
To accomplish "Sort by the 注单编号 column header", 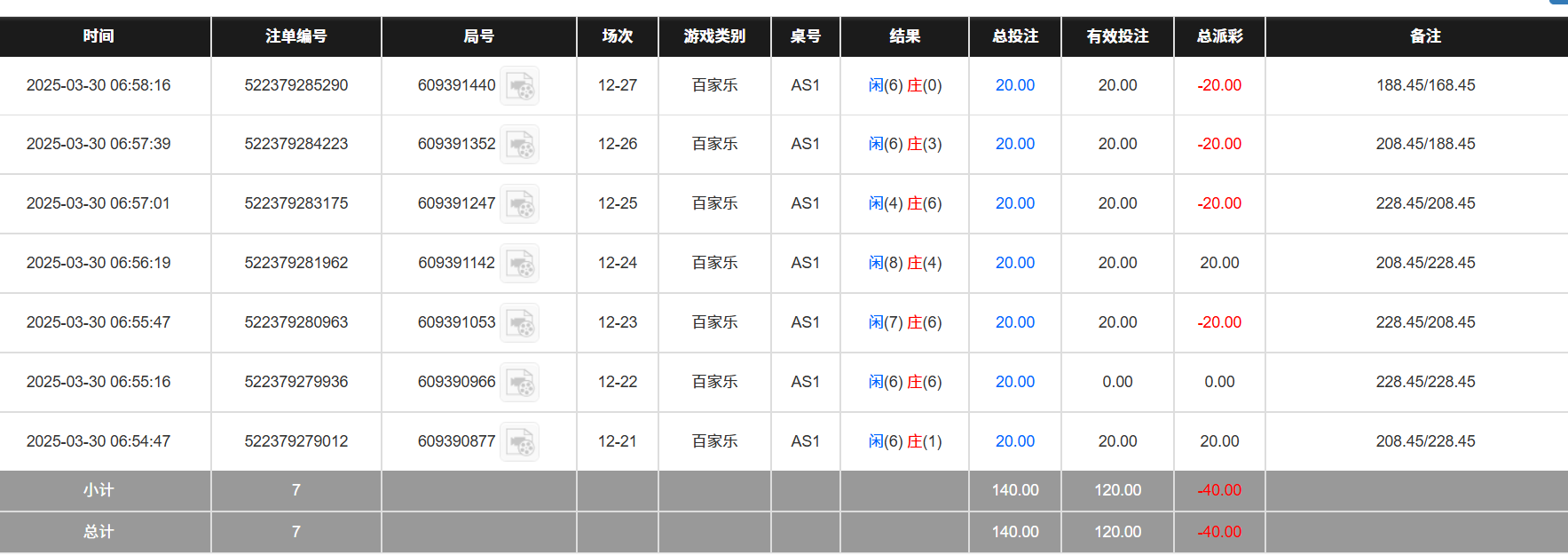I will 295,36.
